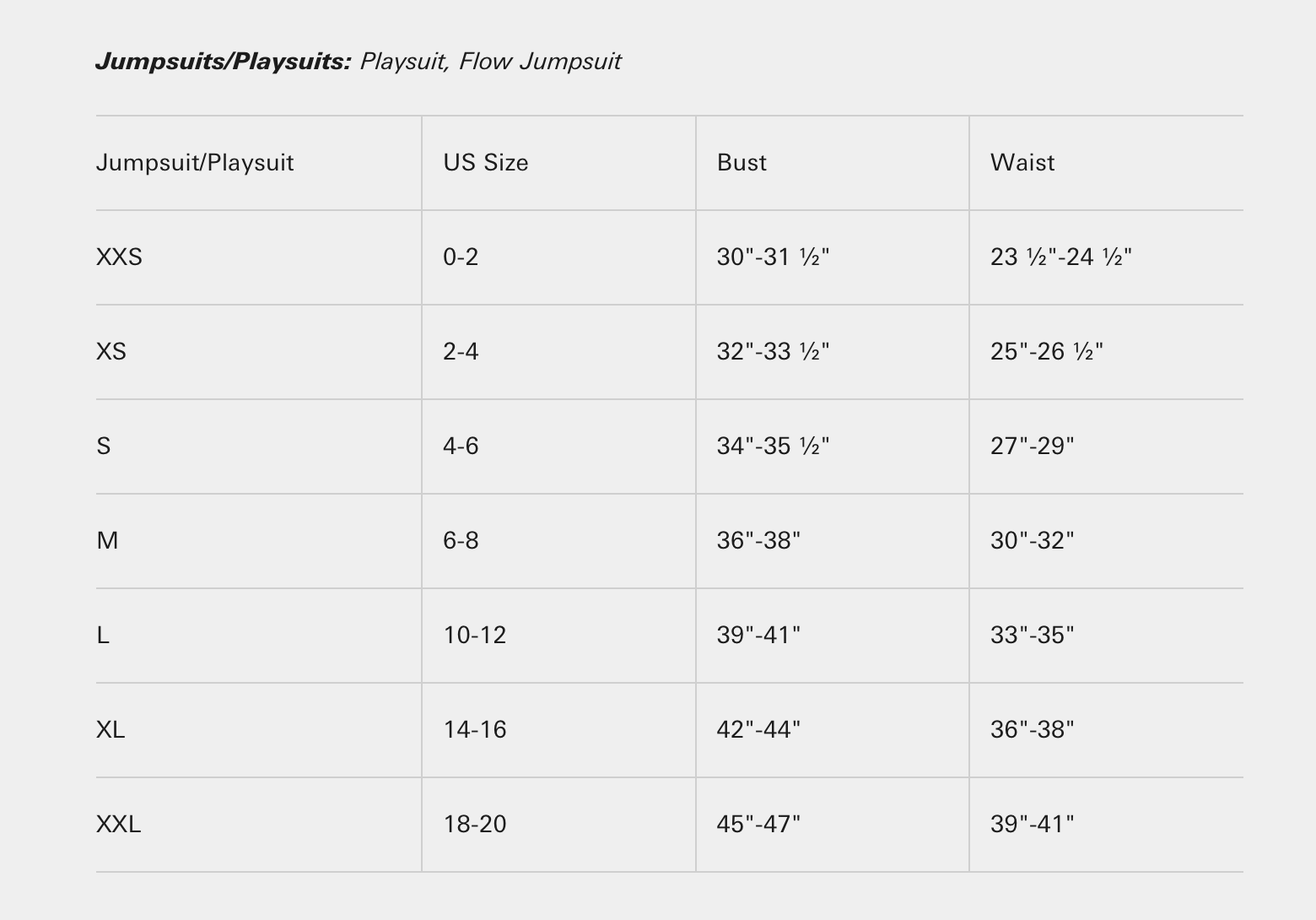
Task: Select the L size row label
Action: pos(103,636)
